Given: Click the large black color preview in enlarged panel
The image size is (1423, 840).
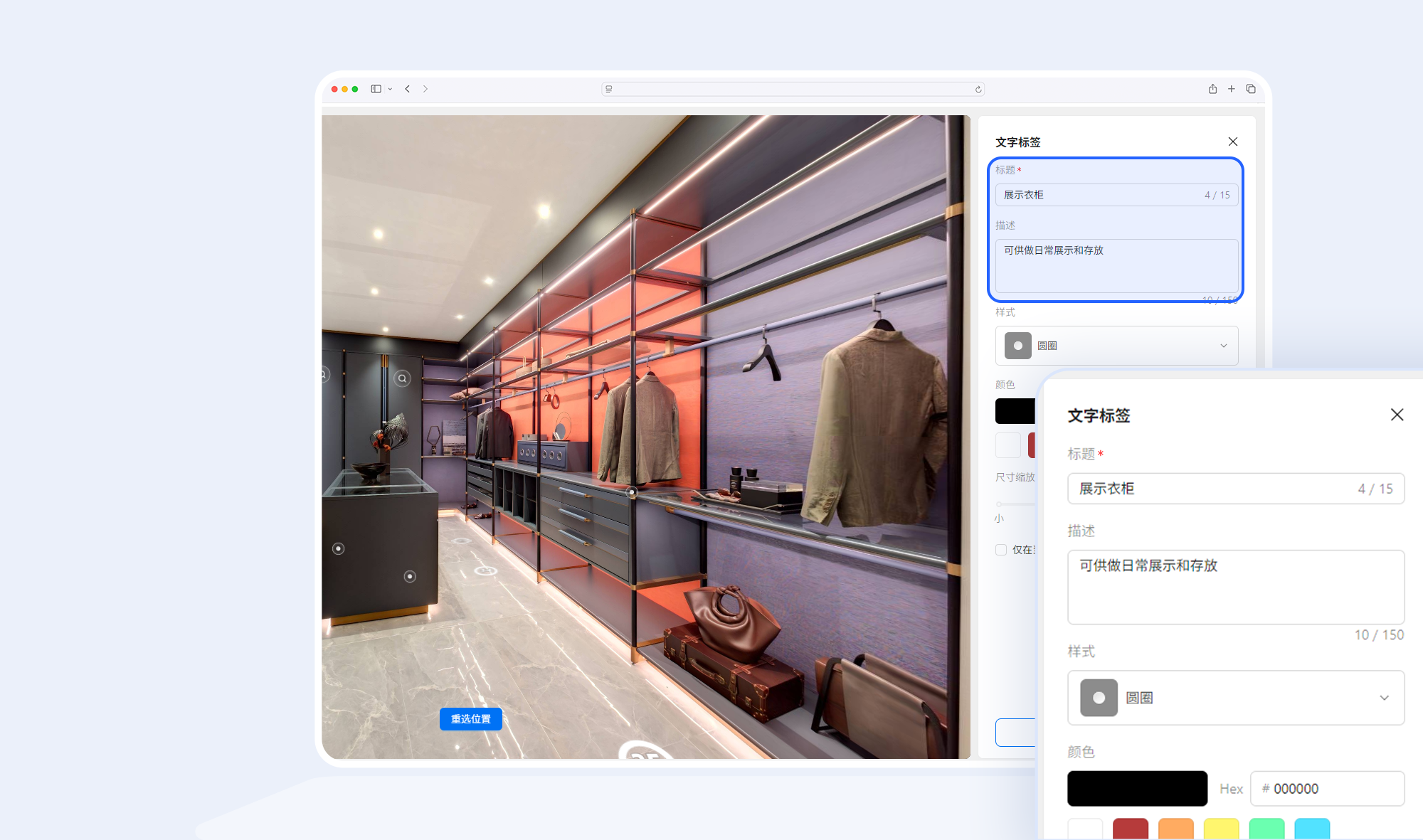Looking at the screenshot, I should click(1137, 788).
